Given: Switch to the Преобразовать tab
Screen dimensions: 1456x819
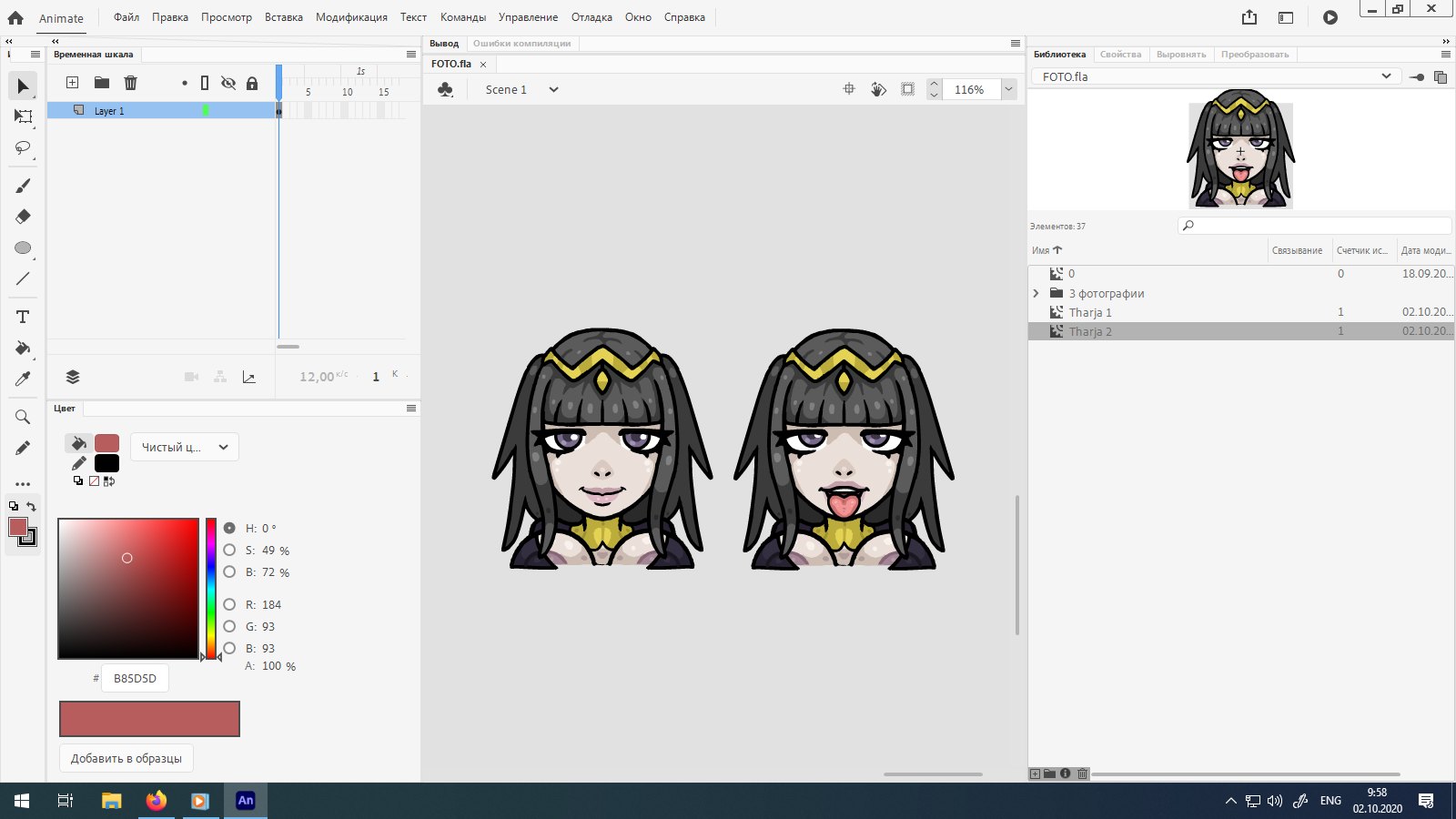Looking at the screenshot, I should coord(1255,55).
